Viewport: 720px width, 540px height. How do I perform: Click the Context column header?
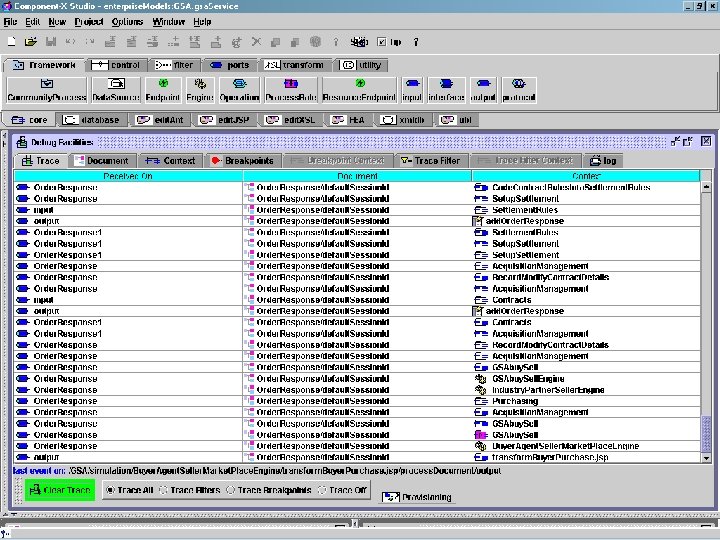click(x=586, y=176)
